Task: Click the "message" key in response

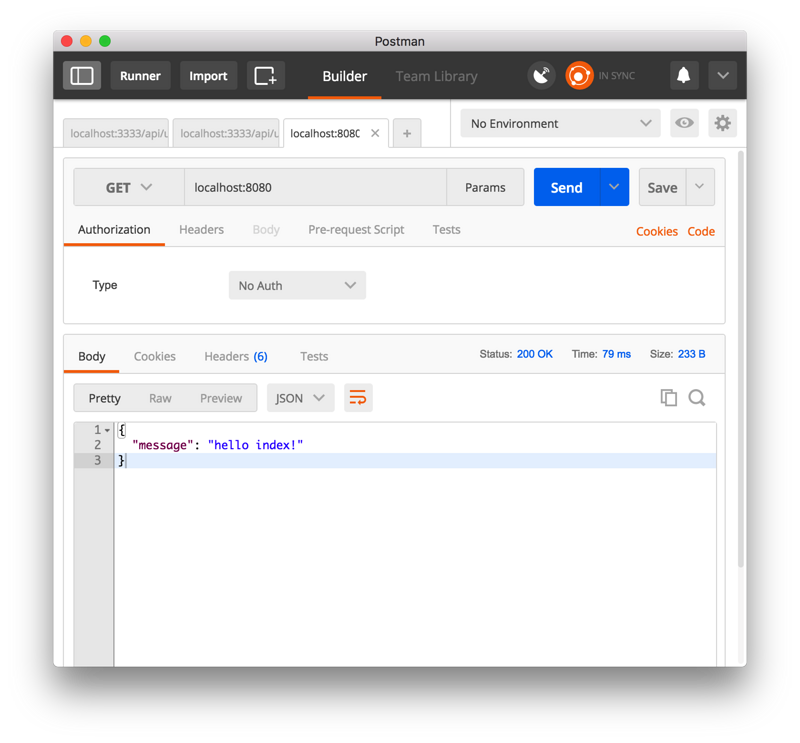Action: (x=163, y=445)
